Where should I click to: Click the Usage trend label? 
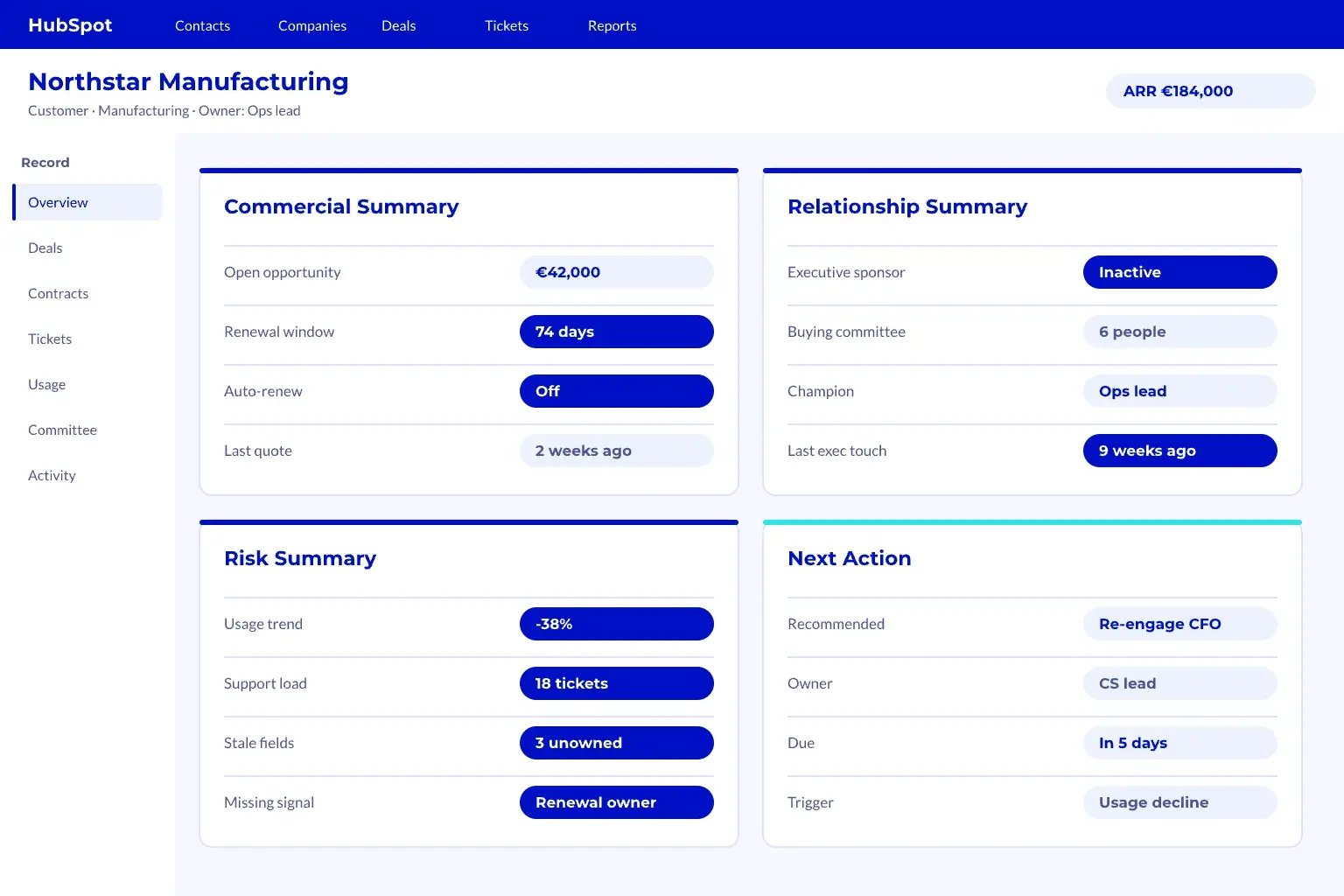tap(263, 624)
